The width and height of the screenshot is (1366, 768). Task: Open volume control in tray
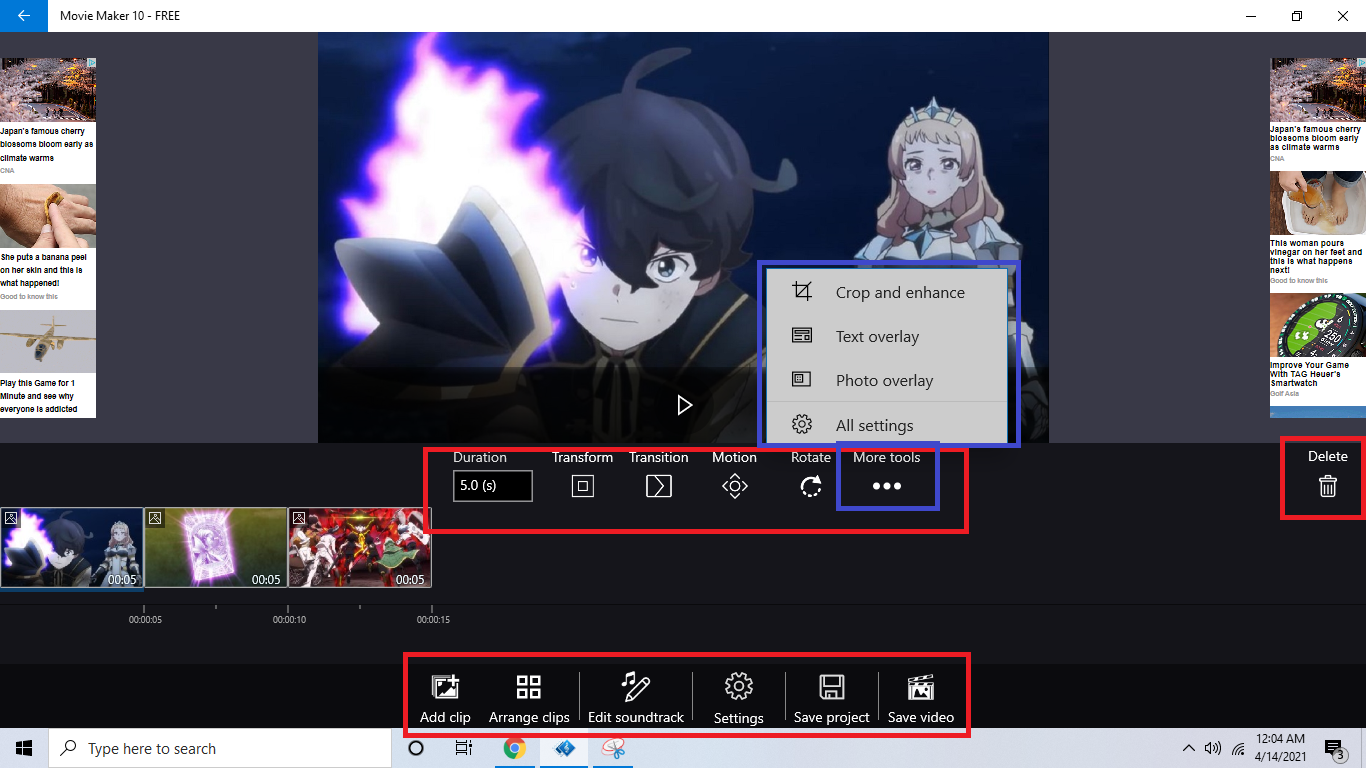pyautogui.click(x=1213, y=748)
